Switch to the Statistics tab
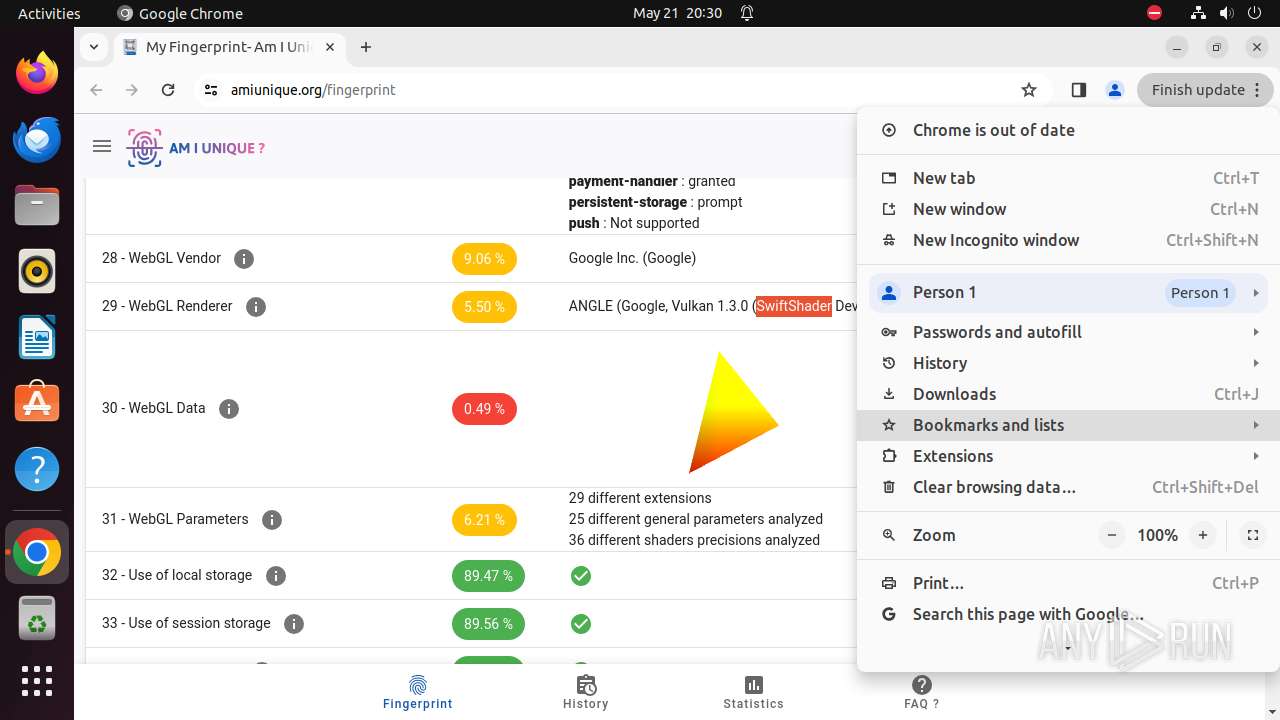Viewport: 1280px width, 720px height. point(753,692)
